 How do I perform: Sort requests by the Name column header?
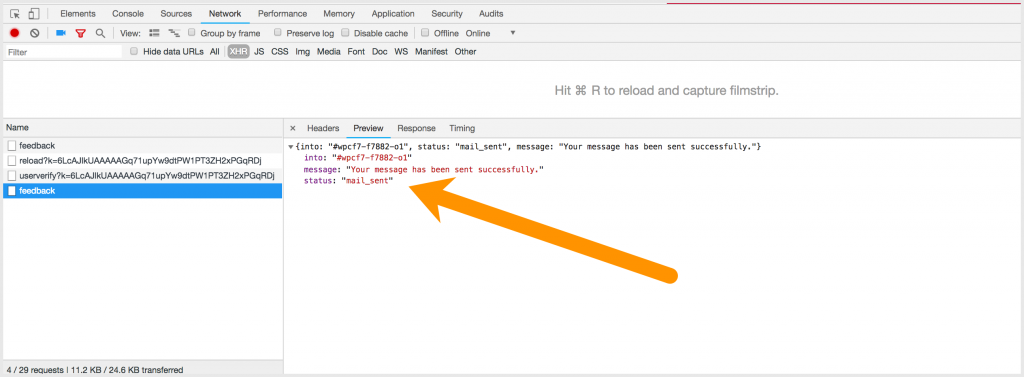pyautogui.click(x=142, y=128)
